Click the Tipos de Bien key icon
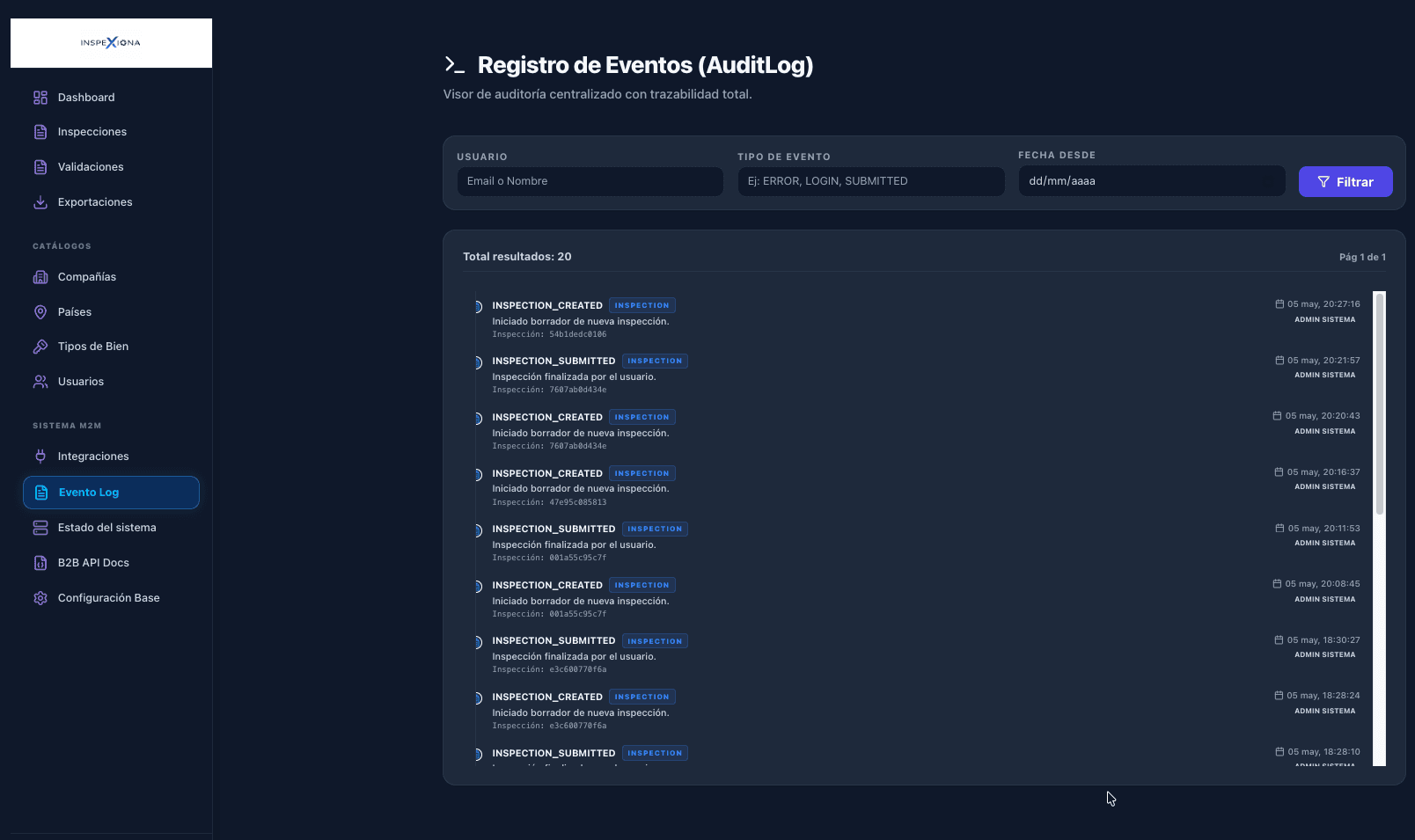Image resolution: width=1415 pixels, height=840 pixels. [40, 347]
